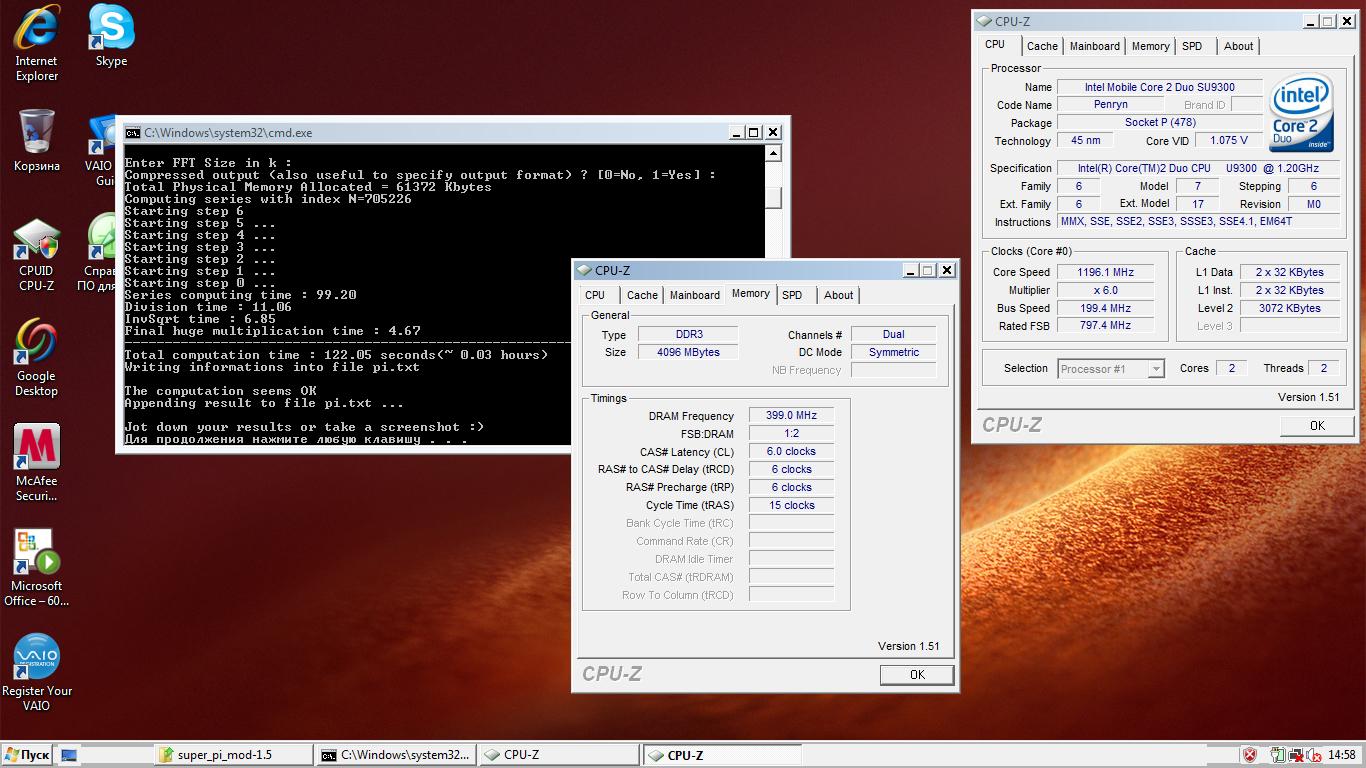1366x768 pixels.
Task: Open the Processor #1 selection dropdown
Action: [1111, 369]
